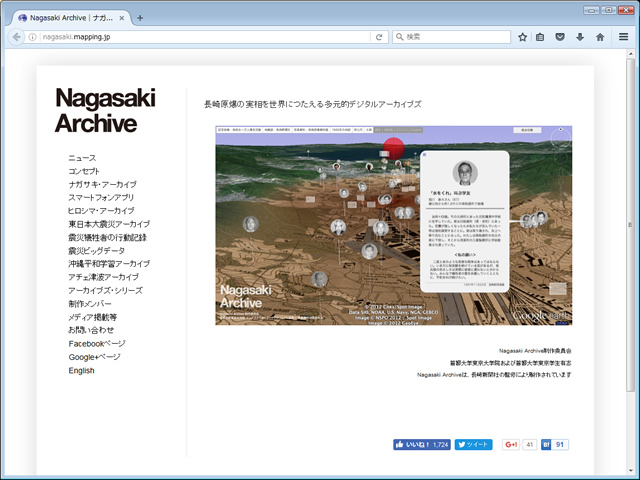The height and width of the screenshot is (480, 640).
Task: Open the Nagasaki Archive site title
Action: pos(105,110)
